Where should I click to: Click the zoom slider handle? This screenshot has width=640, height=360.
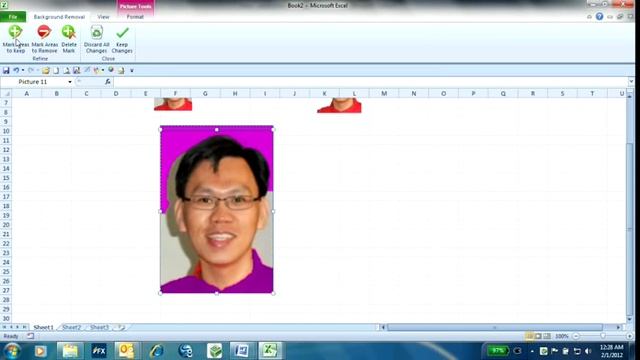(x=603, y=336)
